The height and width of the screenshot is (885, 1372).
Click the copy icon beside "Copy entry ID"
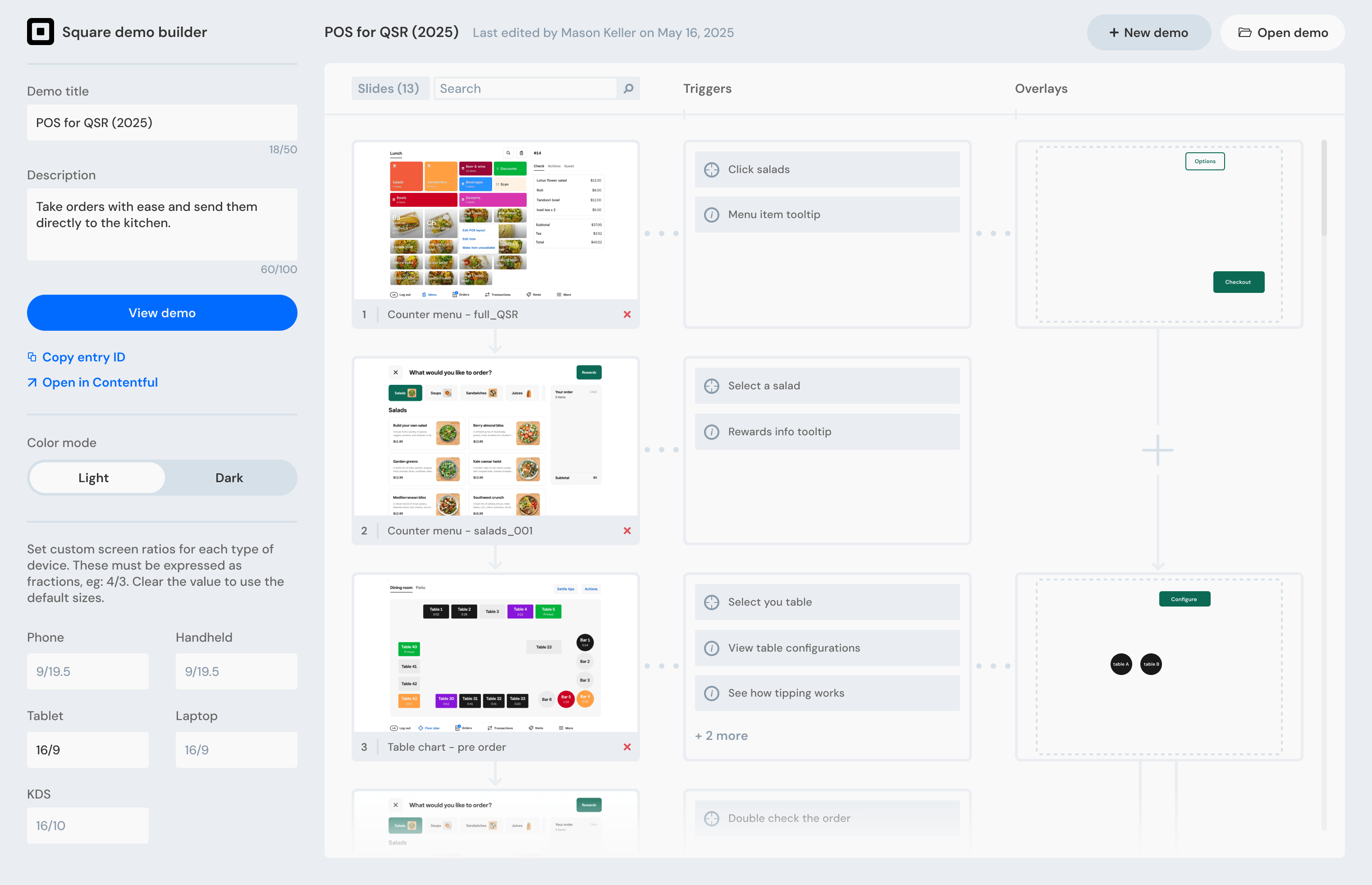click(x=32, y=357)
